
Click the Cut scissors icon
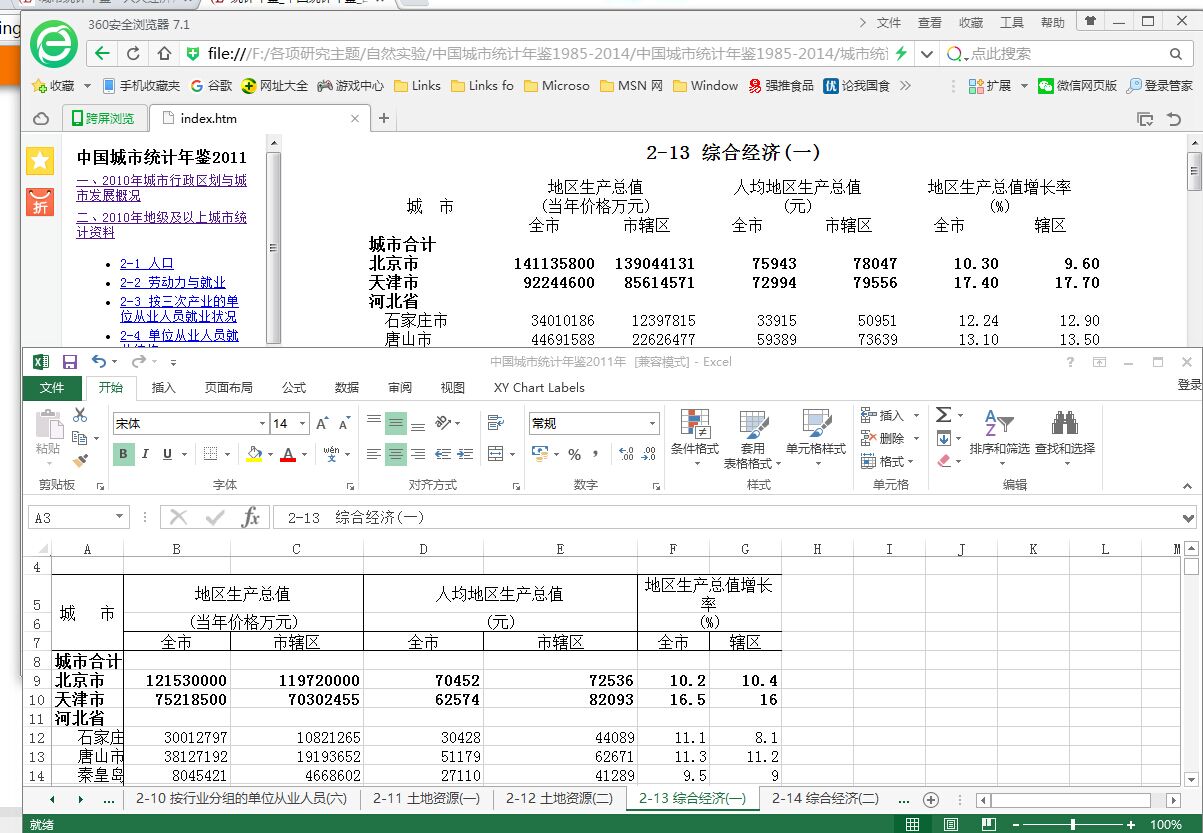pos(80,415)
